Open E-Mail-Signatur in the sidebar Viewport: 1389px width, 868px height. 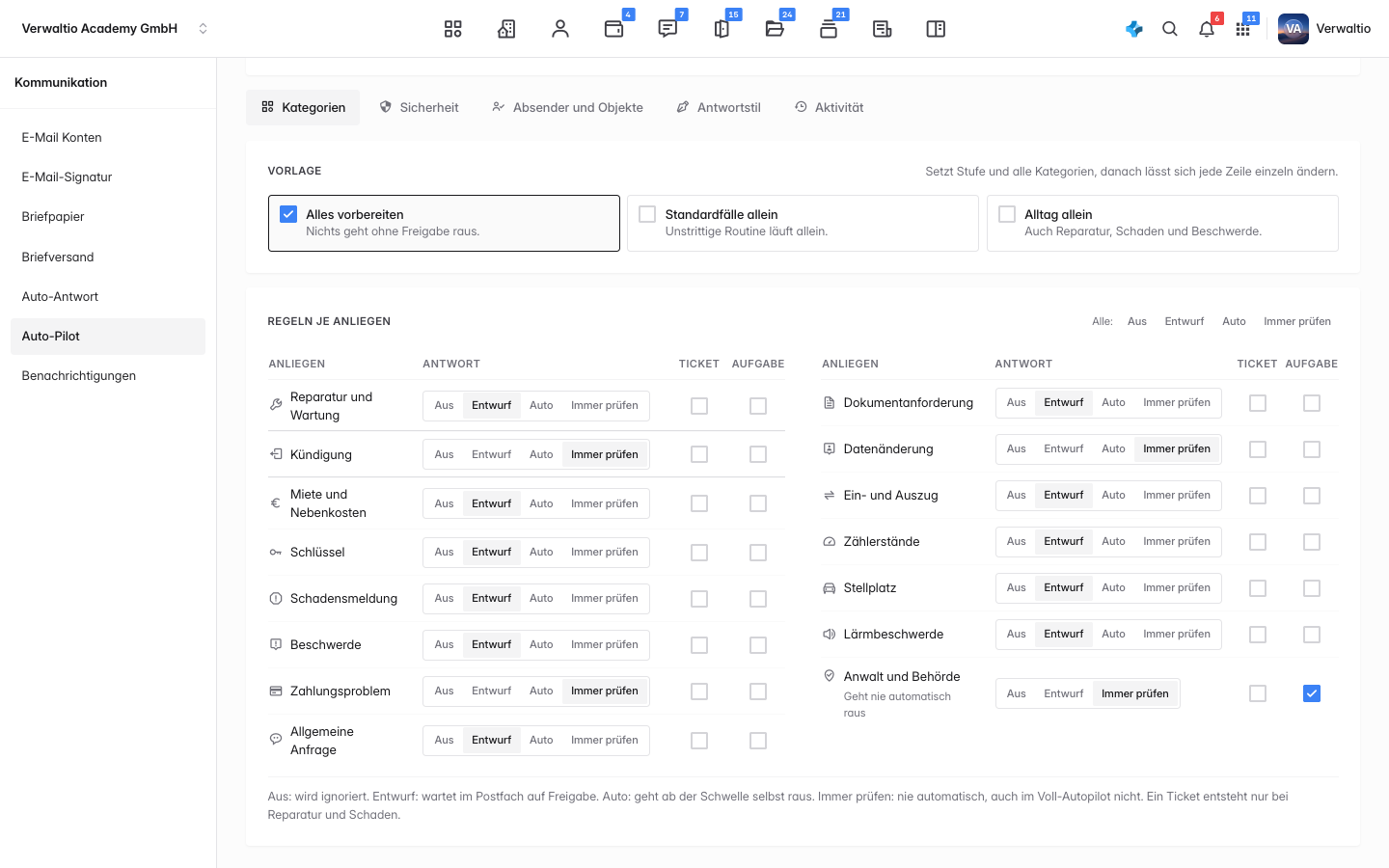[108, 176]
